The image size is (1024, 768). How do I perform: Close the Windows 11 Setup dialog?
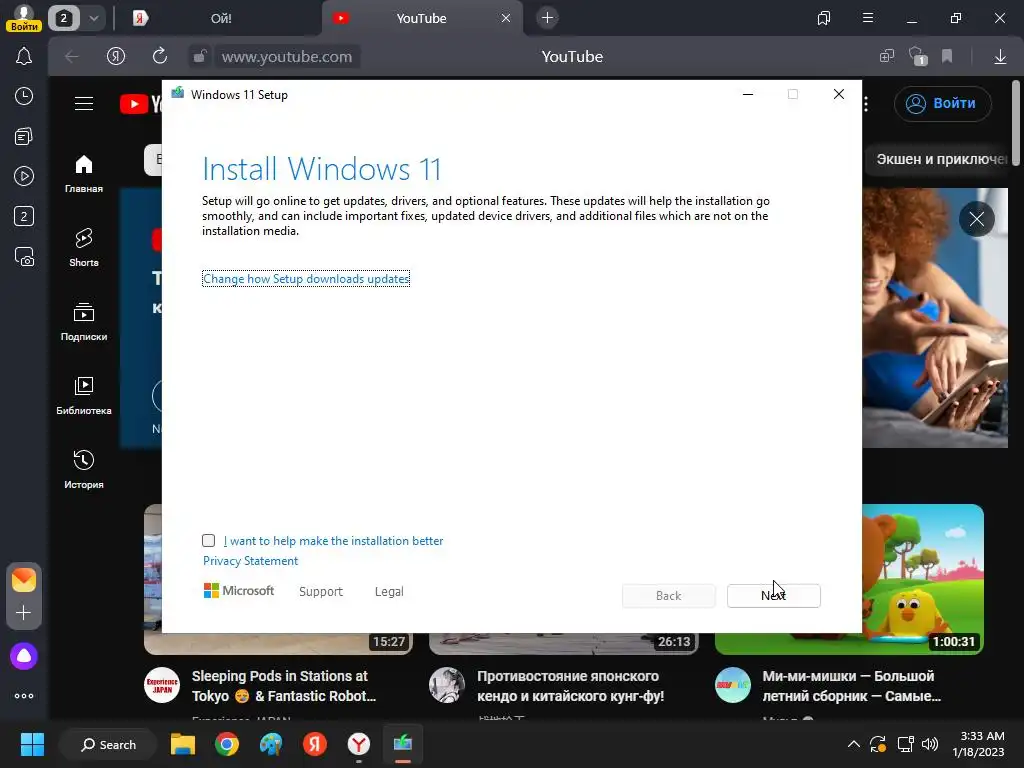[x=839, y=95]
